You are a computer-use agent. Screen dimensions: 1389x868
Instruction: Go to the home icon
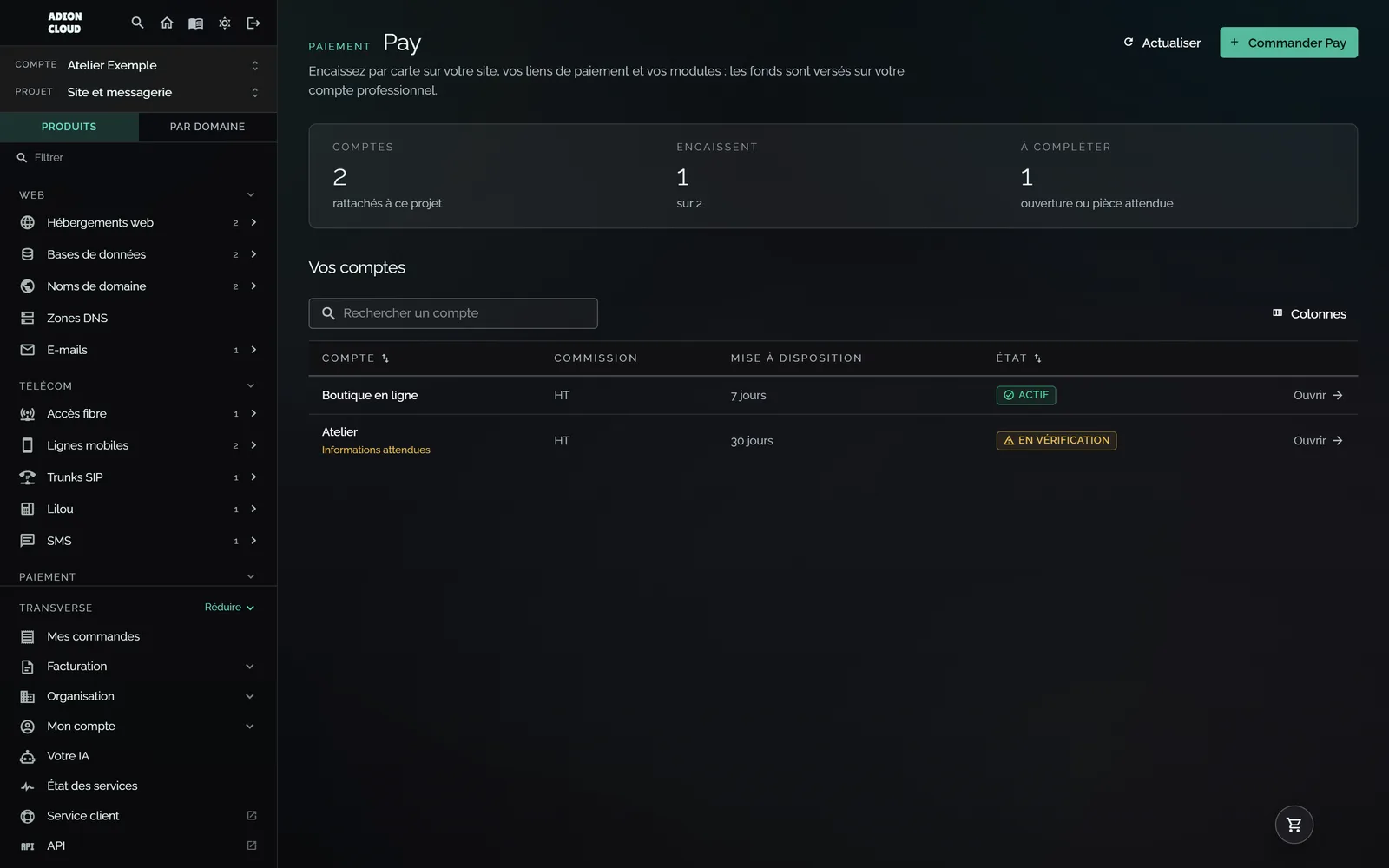click(167, 23)
